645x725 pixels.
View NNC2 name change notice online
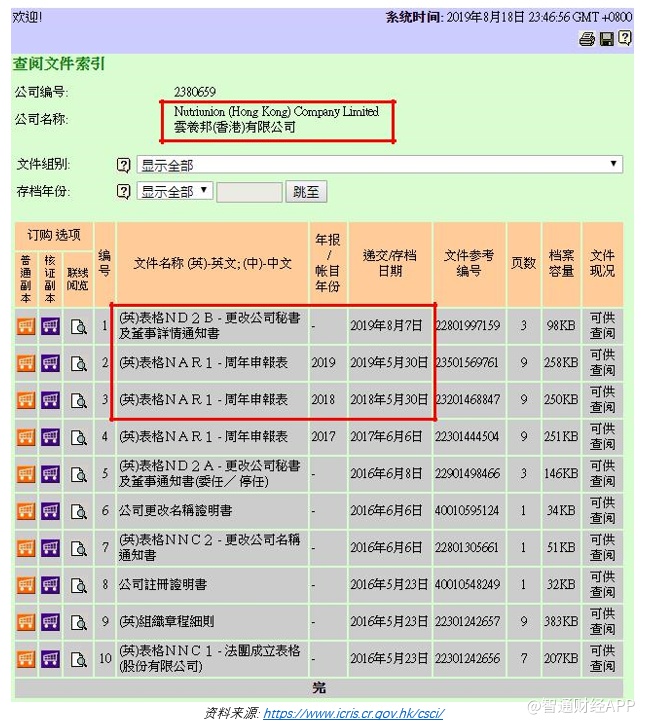79,548
